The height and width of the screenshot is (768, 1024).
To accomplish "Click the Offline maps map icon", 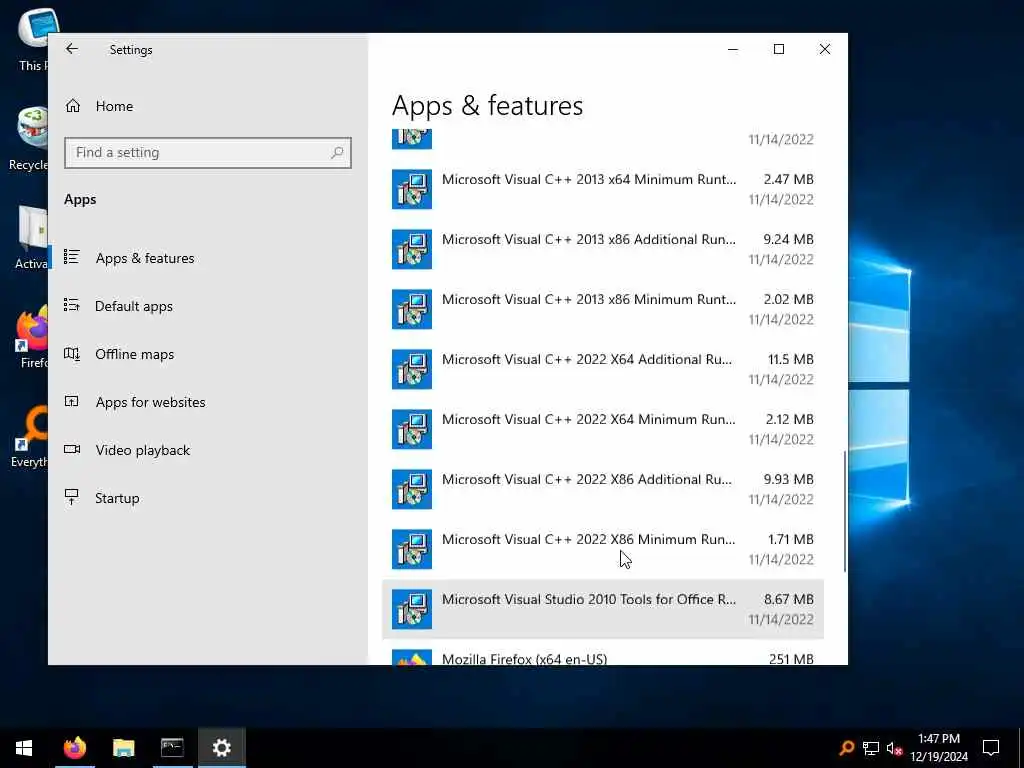I will [72, 353].
